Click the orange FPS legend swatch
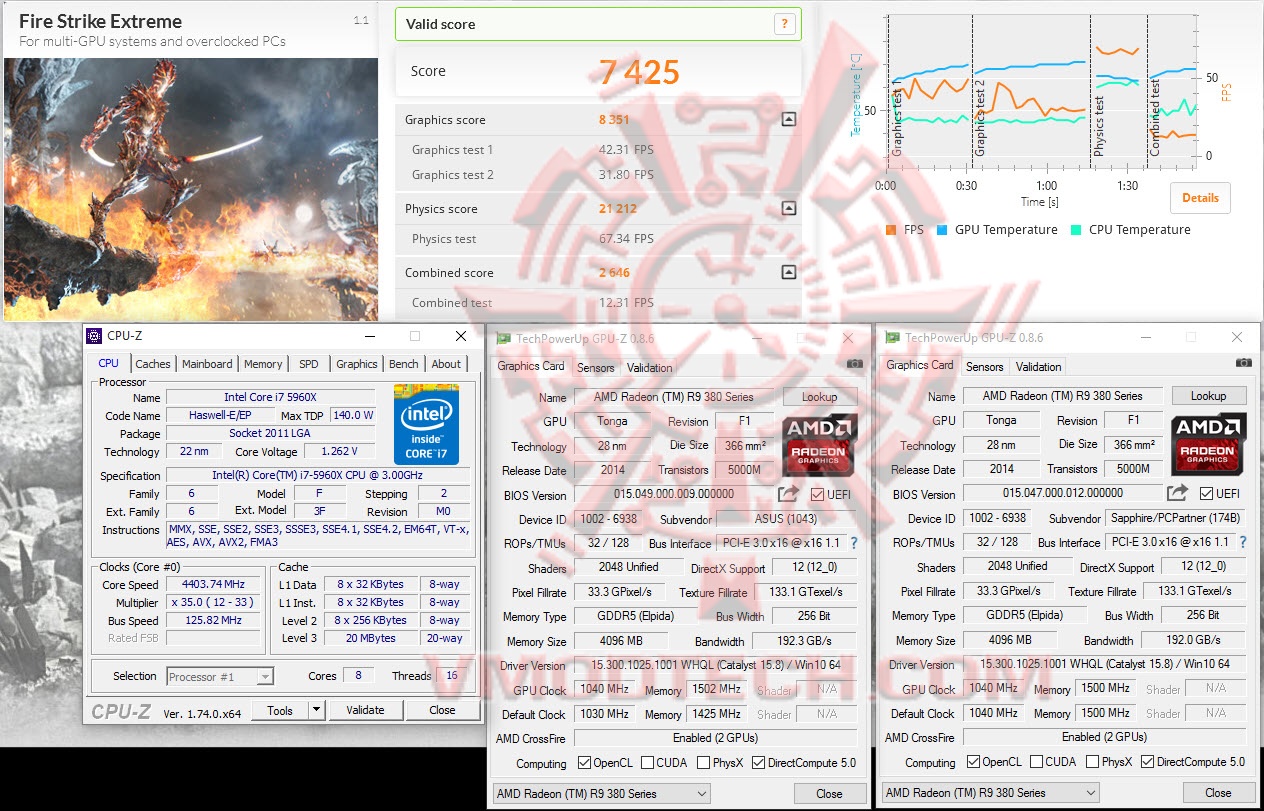The height and width of the screenshot is (811, 1264). [891, 230]
